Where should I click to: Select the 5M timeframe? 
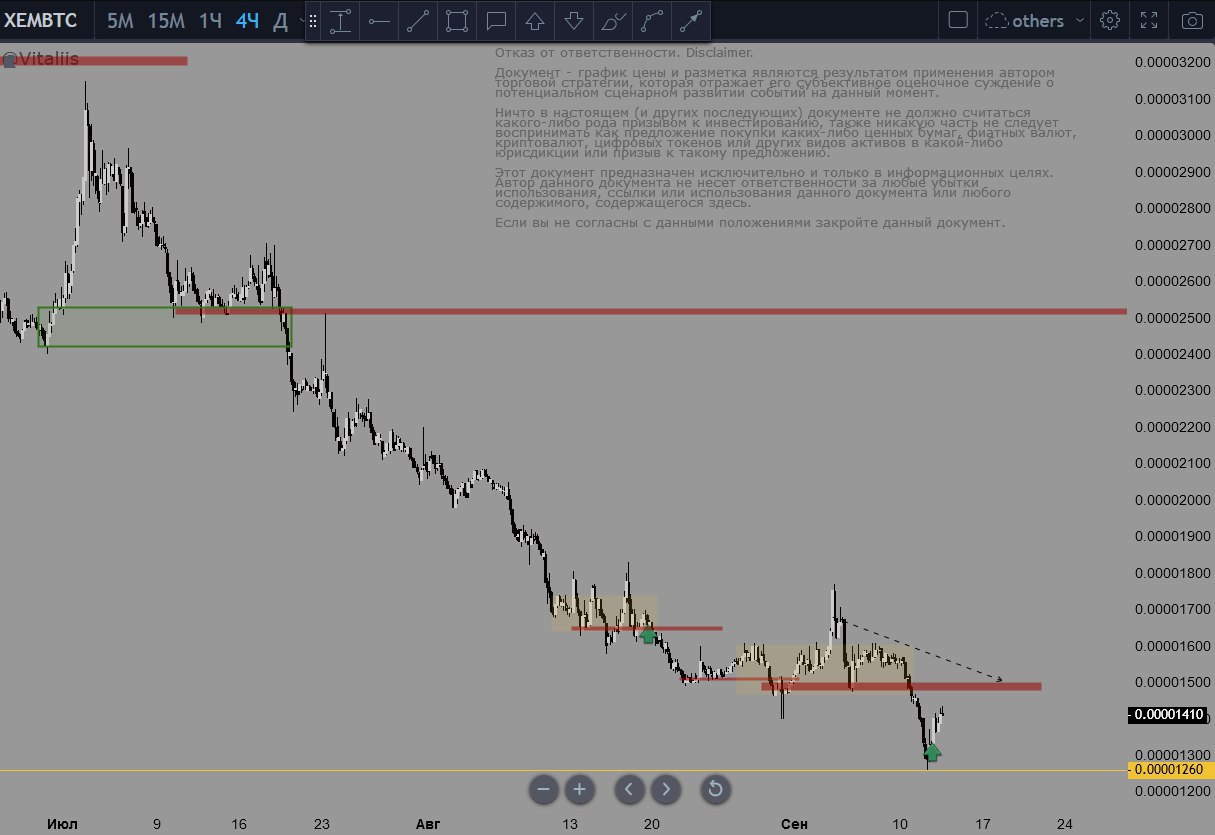[119, 20]
